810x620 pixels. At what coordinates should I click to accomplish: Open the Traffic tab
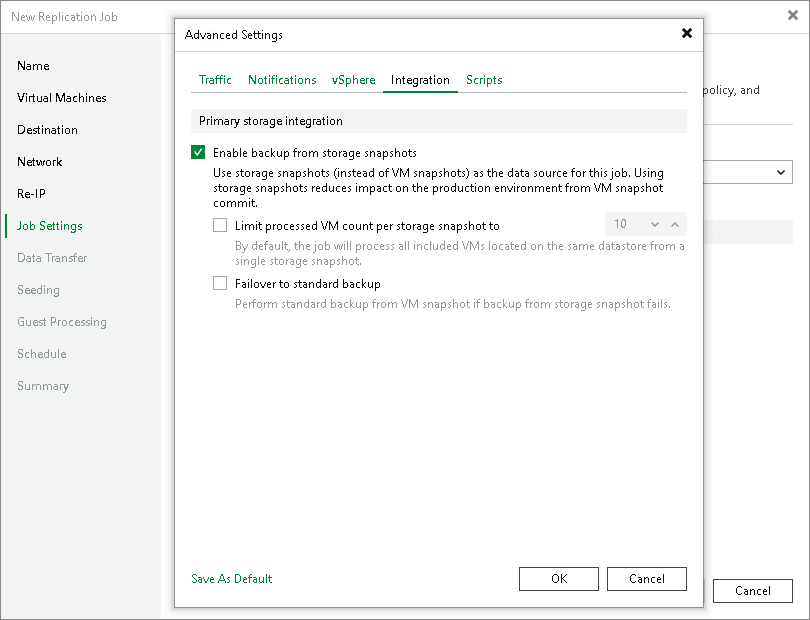point(215,80)
